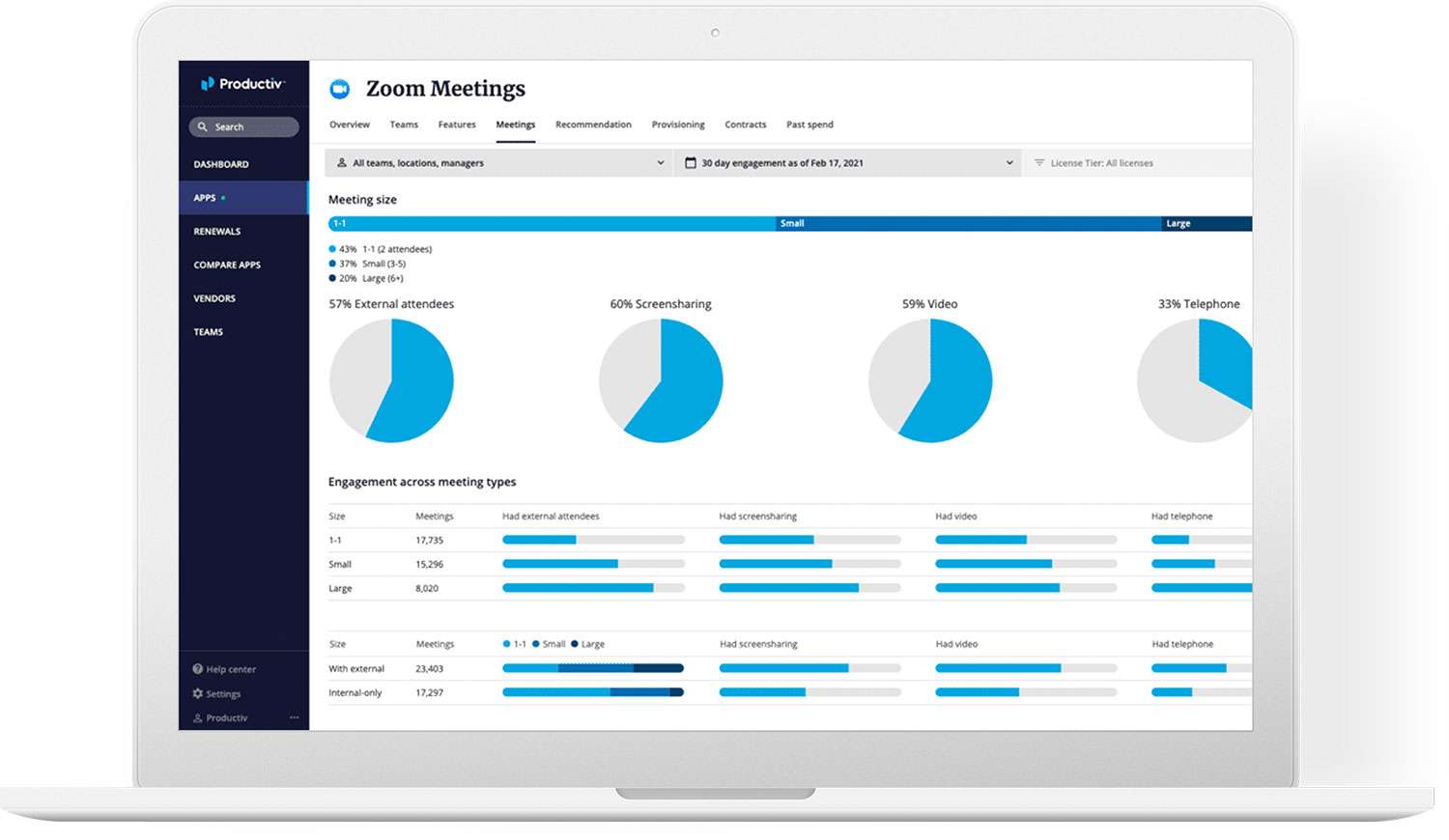1449x840 pixels.
Task: Open the Provisioning tab
Action: [x=678, y=125]
